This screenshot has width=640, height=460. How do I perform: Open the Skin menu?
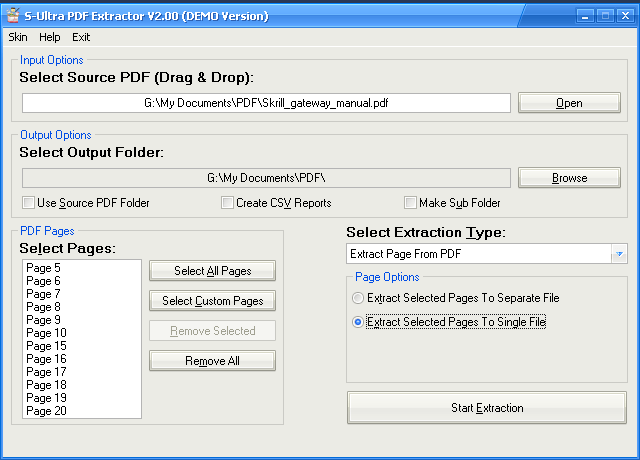[x=18, y=37]
